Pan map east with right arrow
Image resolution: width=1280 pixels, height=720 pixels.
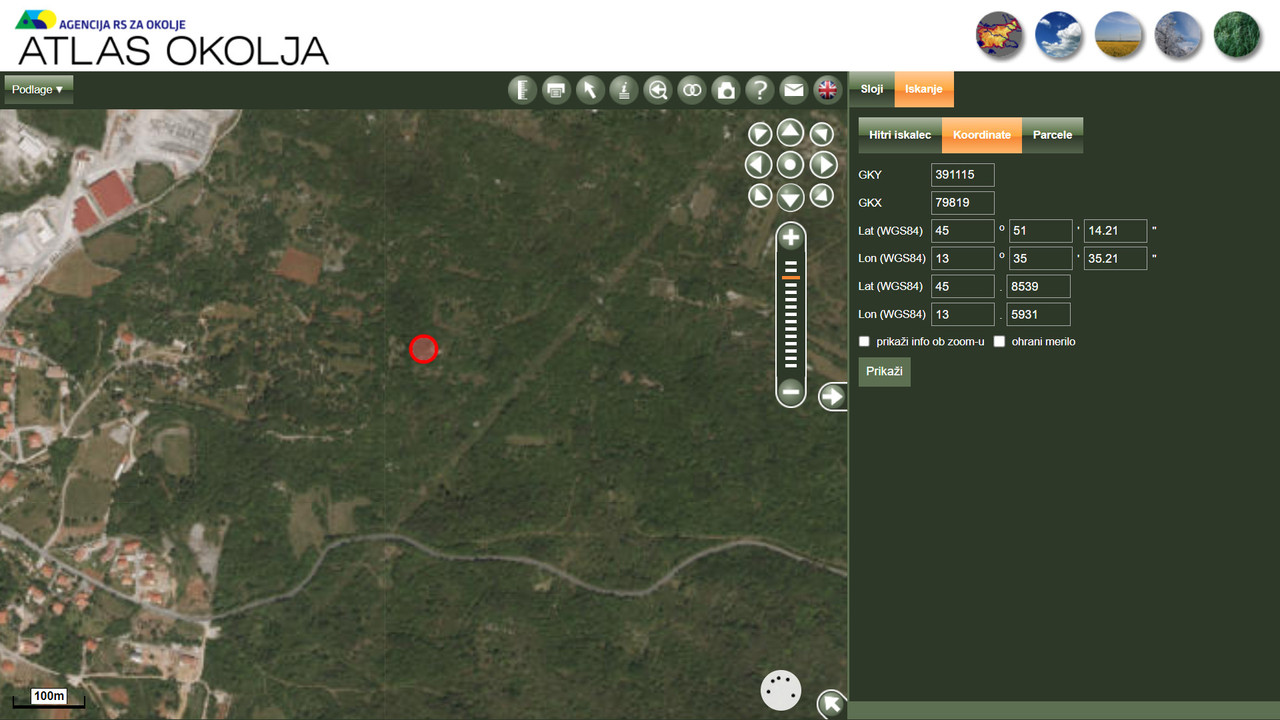pos(823,165)
